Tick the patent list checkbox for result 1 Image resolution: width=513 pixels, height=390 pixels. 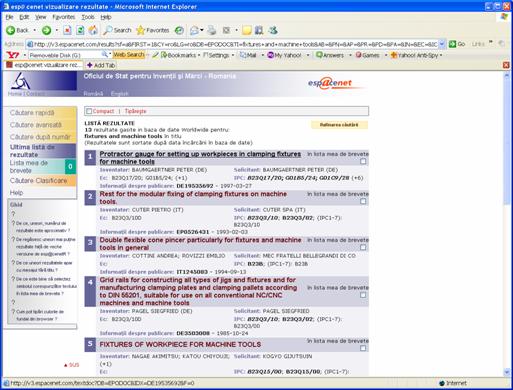coord(363,161)
